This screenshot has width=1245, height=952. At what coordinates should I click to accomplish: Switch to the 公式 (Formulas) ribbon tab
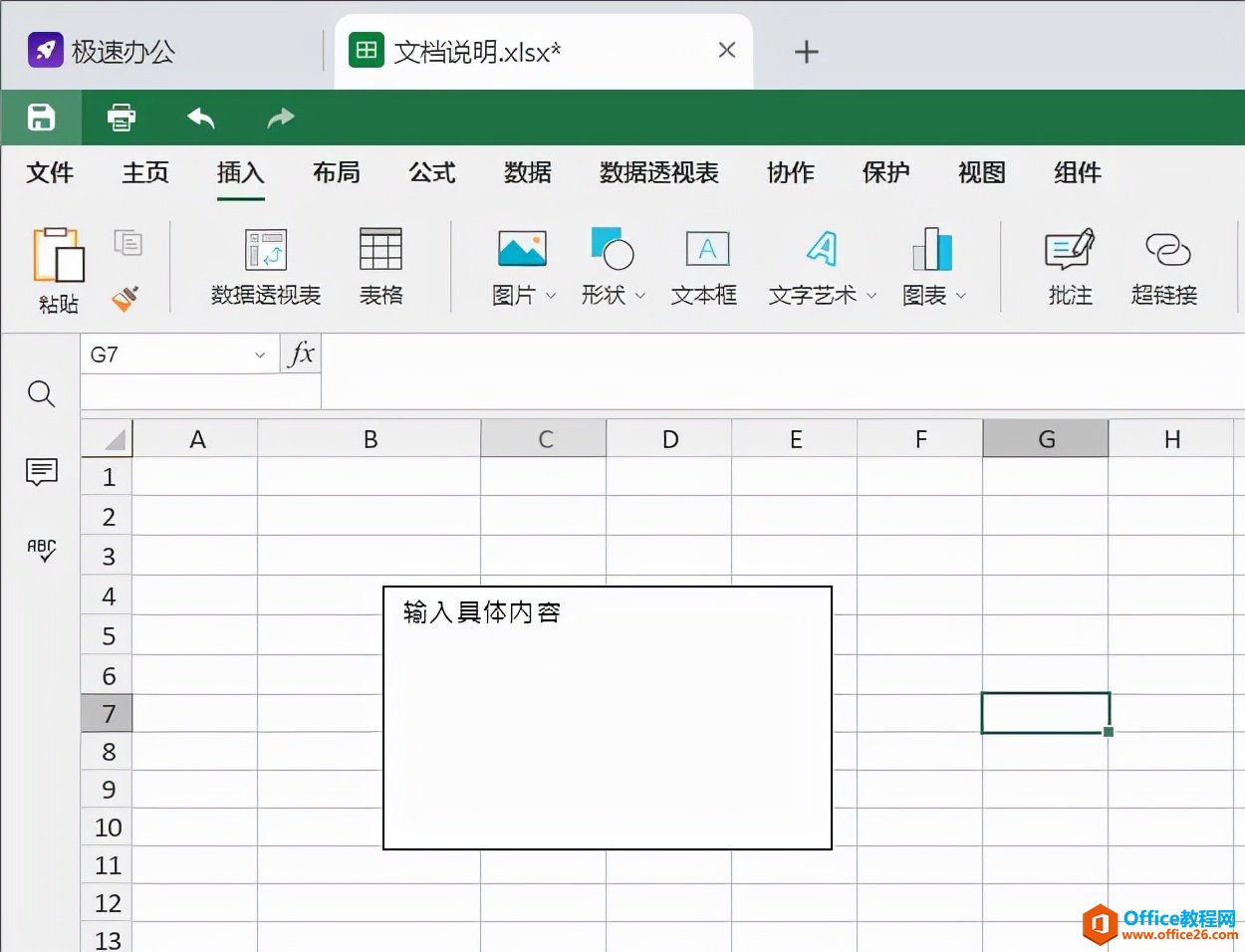[431, 172]
